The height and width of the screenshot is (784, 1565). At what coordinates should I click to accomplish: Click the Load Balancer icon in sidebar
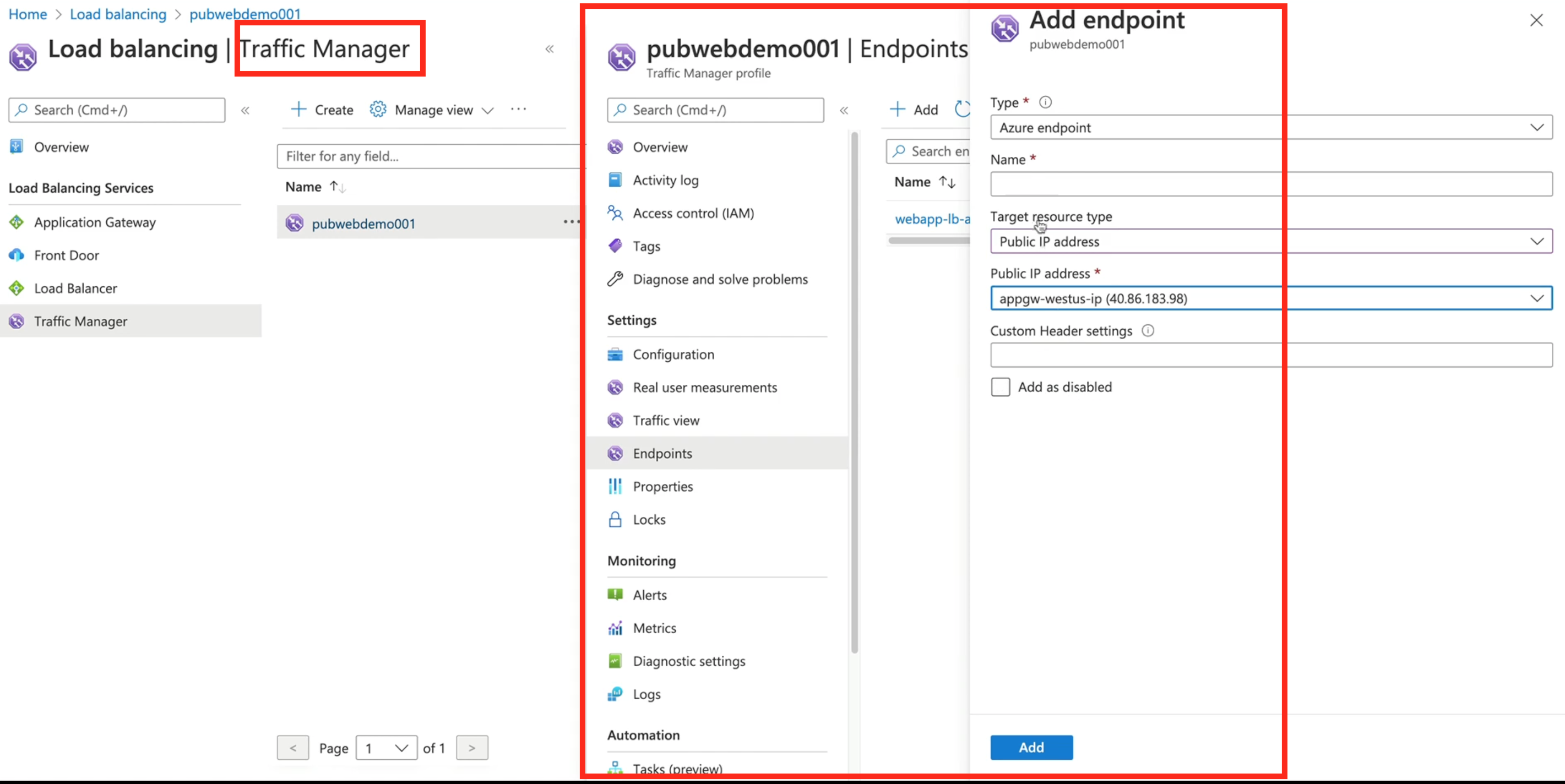coord(17,288)
